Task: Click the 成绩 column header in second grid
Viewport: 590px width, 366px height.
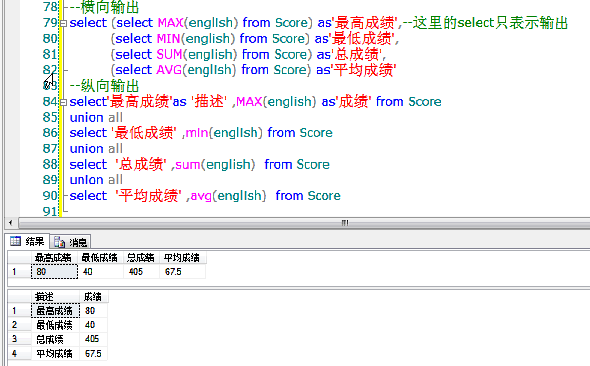Action: pos(94,297)
